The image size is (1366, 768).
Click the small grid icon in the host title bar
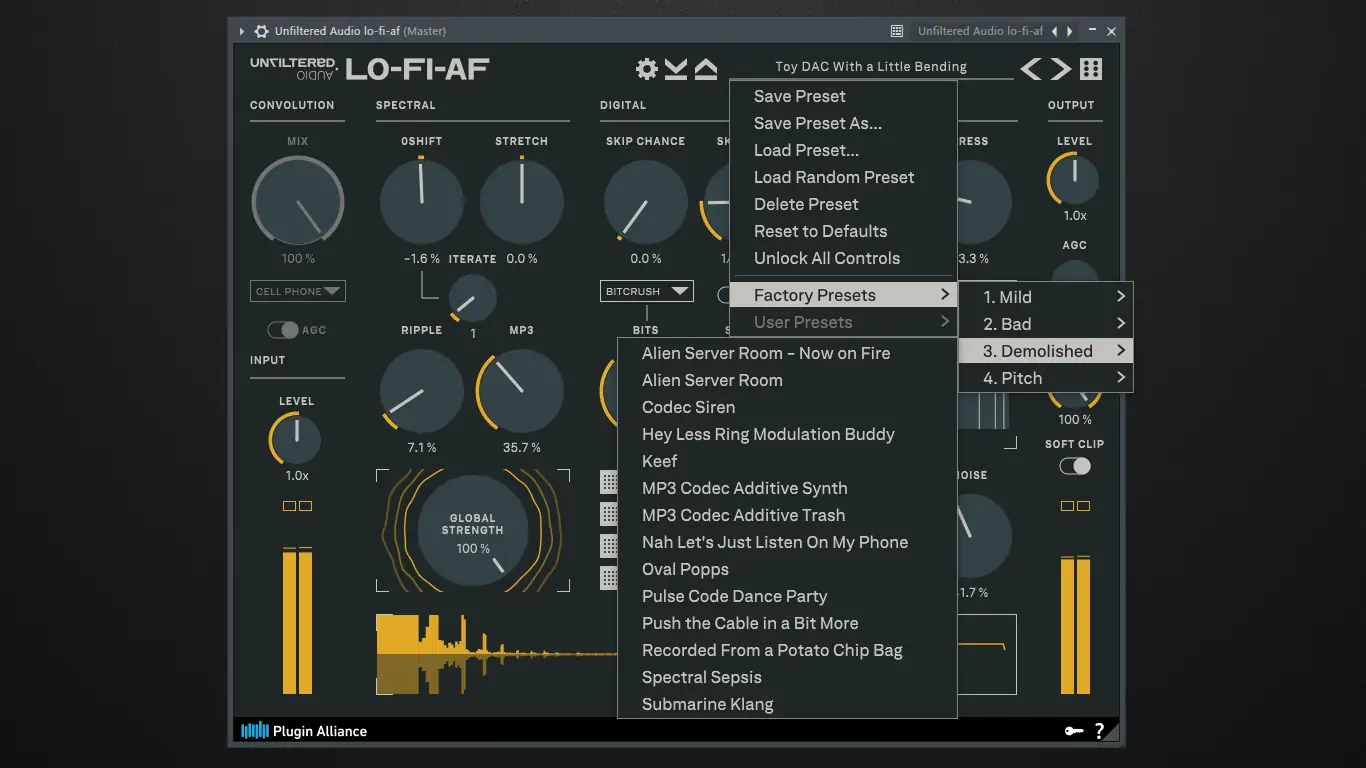(x=897, y=31)
